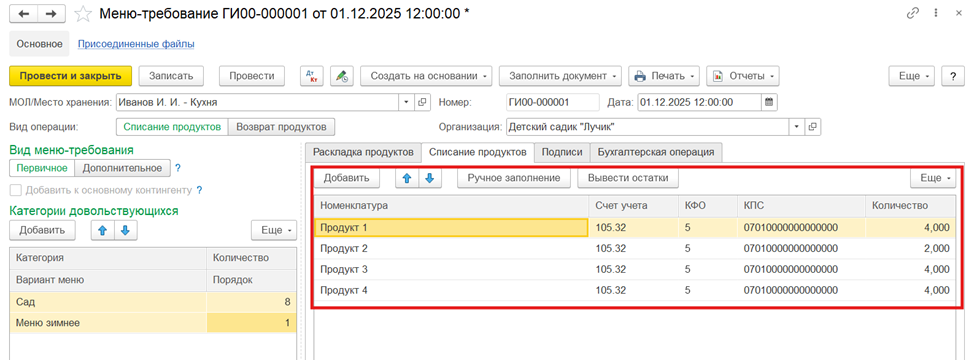Image resolution: width=974 pixels, height=360 pixels.
Task: Select the Продукт 4 row
Action: (635, 290)
